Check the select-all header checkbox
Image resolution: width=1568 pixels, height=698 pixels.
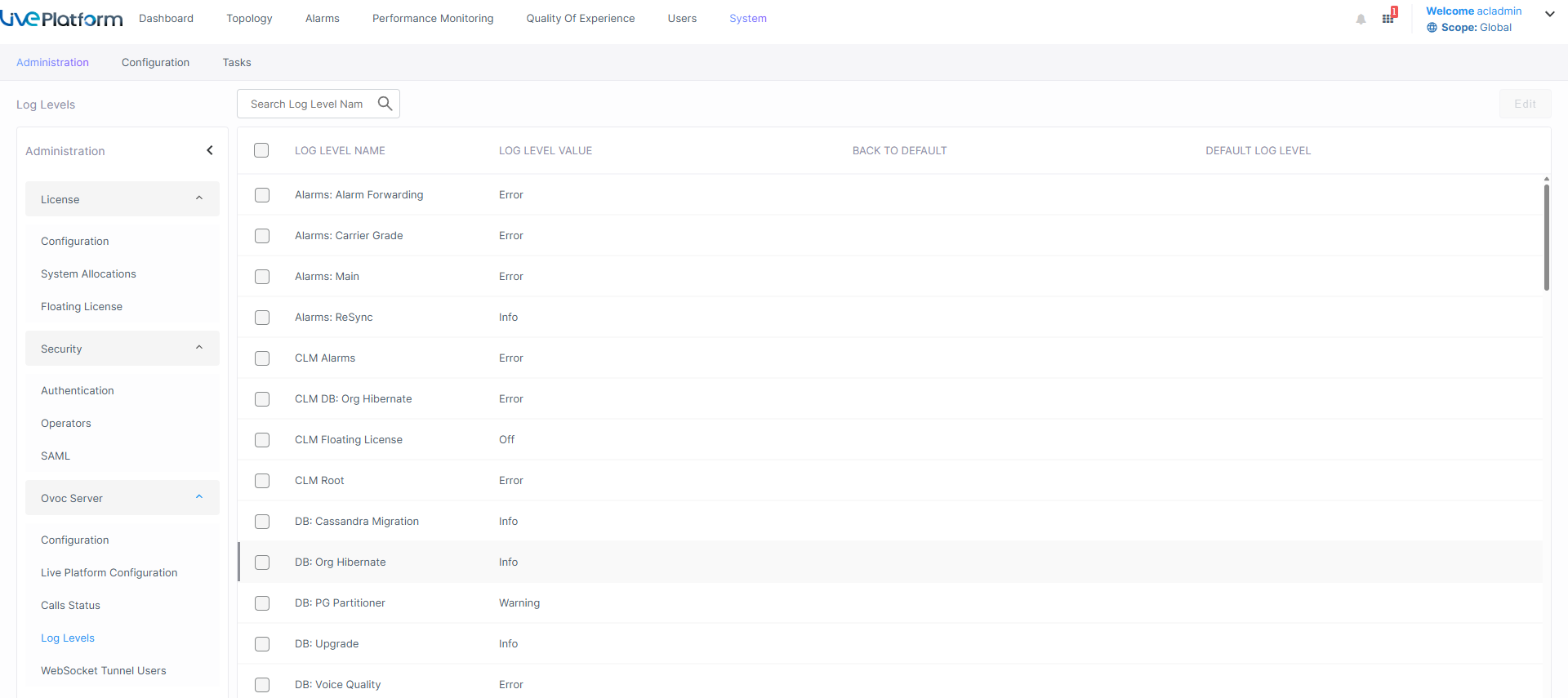tap(261, 150)
